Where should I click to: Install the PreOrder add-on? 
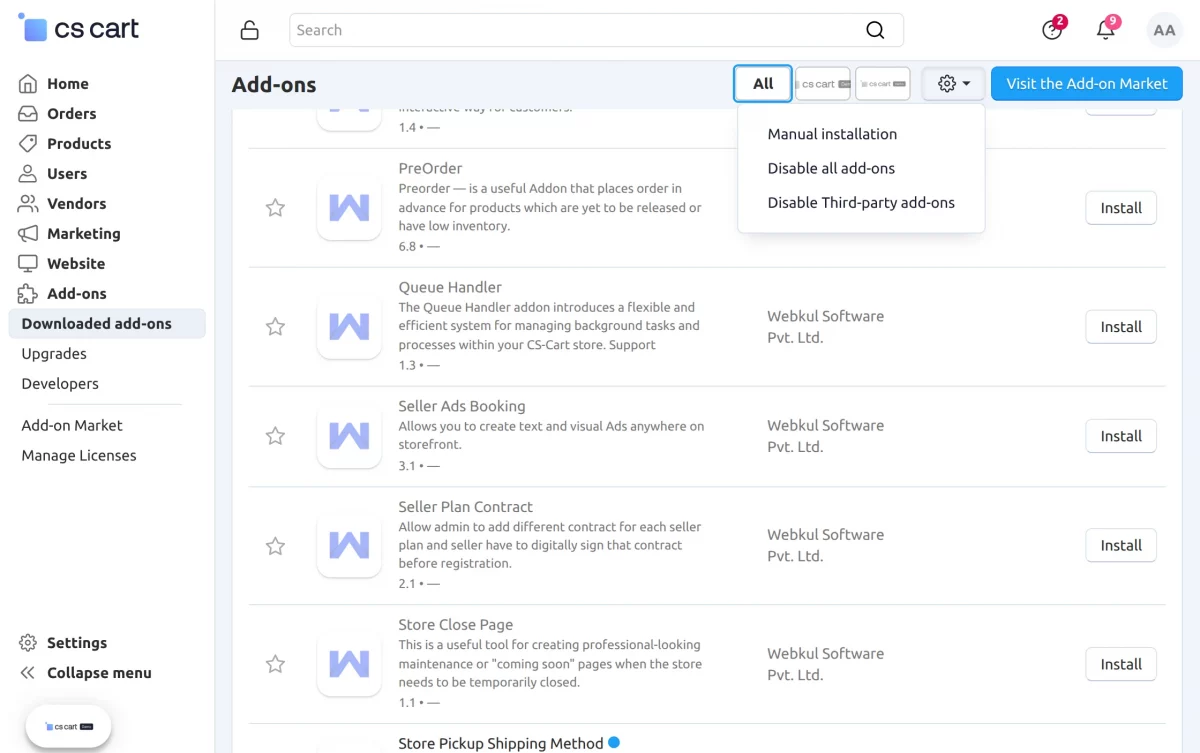(x=1121, y=208)
